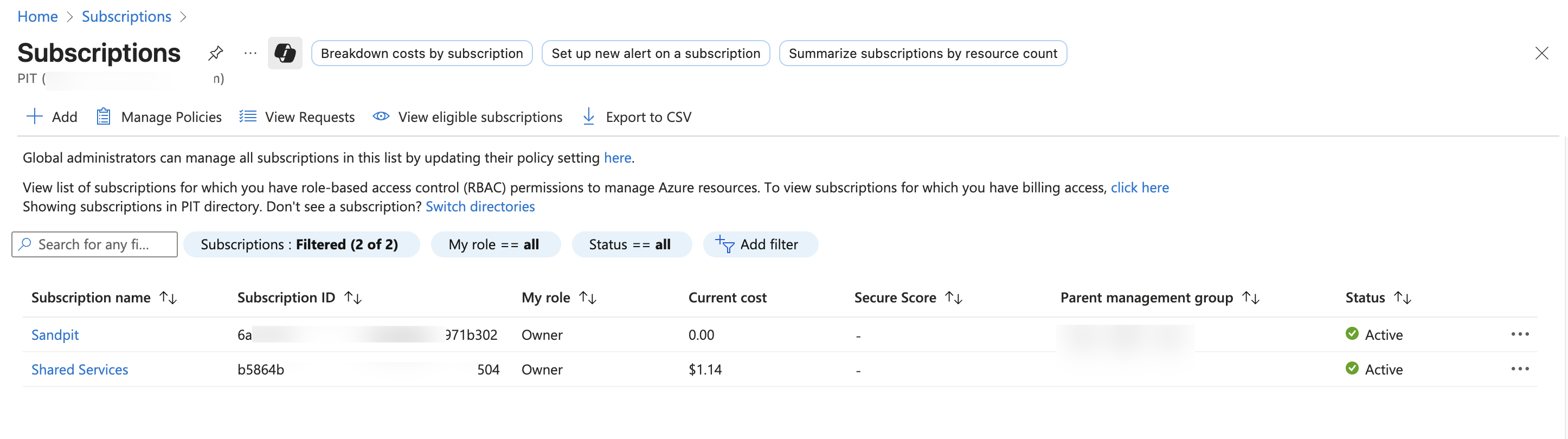Go to Subscriptions breadcrumb
This screenshot has height=439, width=1568.
pyautogui.click(x=127, y=16)
